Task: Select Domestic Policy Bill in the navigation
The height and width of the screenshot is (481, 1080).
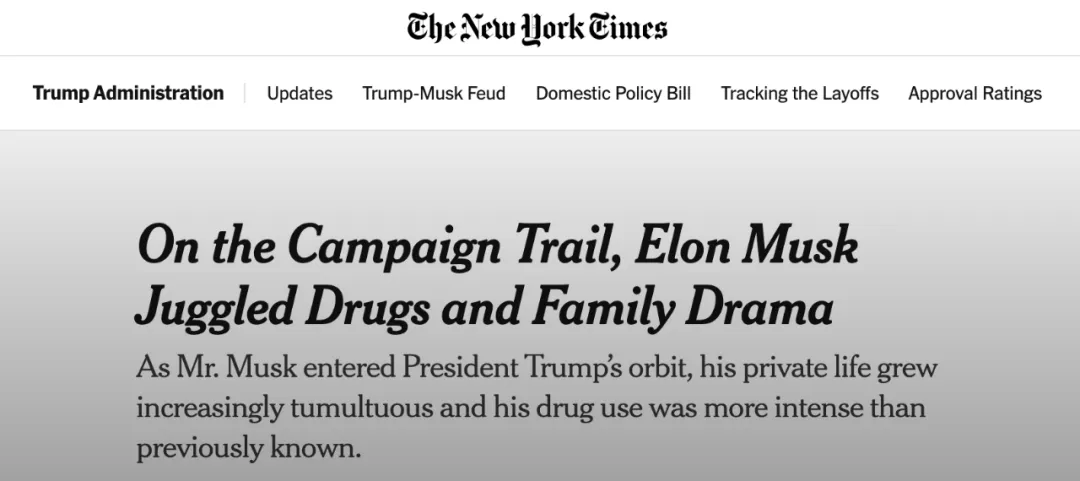Action: 613,93
